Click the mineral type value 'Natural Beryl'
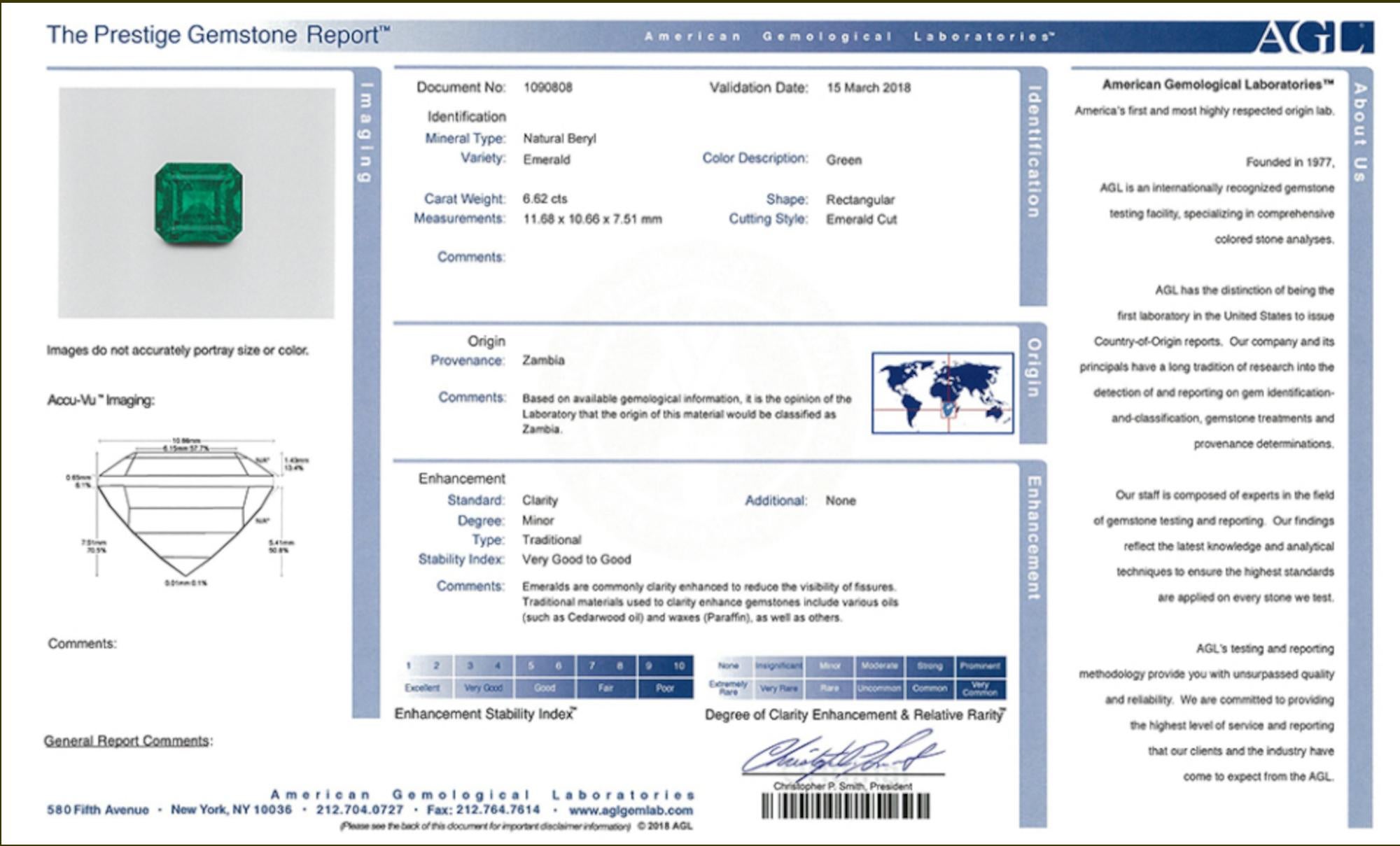Viewport: 1400px width, 846px height. pos(559,139)
